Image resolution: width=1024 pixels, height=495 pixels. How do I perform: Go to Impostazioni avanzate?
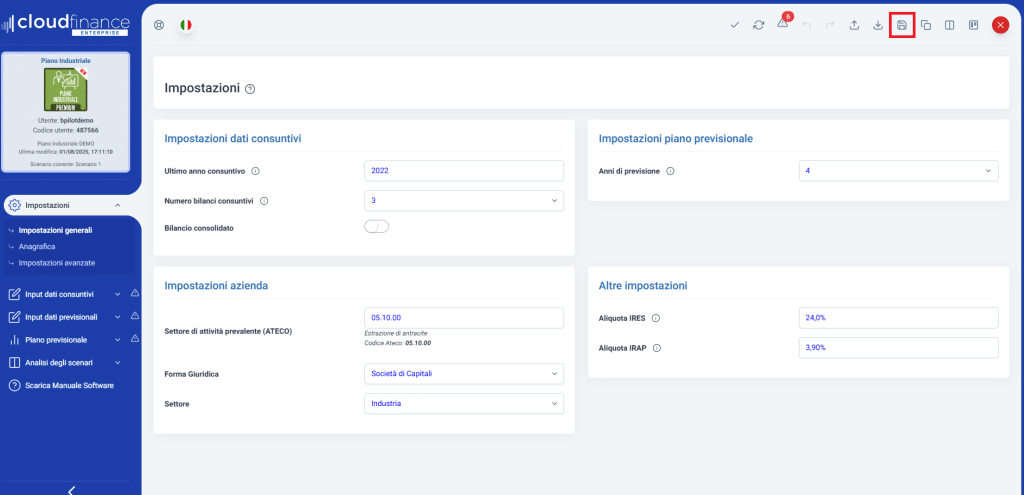(x=57, y=262)
